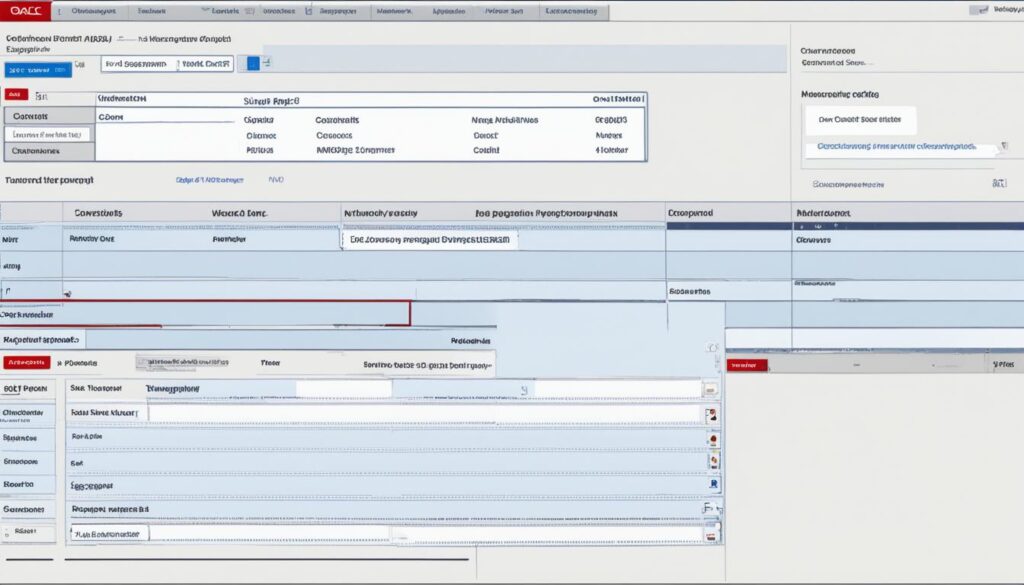Toggle the small checkbox at the left of the table's fourth row
Image resolution: width=1024 pixels, height=585 pixels.
8,293
